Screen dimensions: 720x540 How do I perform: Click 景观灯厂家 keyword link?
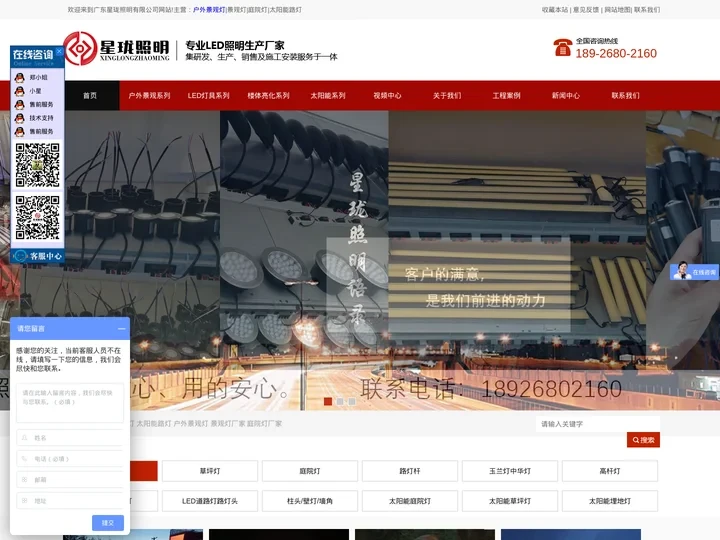[x=228, y=423]
